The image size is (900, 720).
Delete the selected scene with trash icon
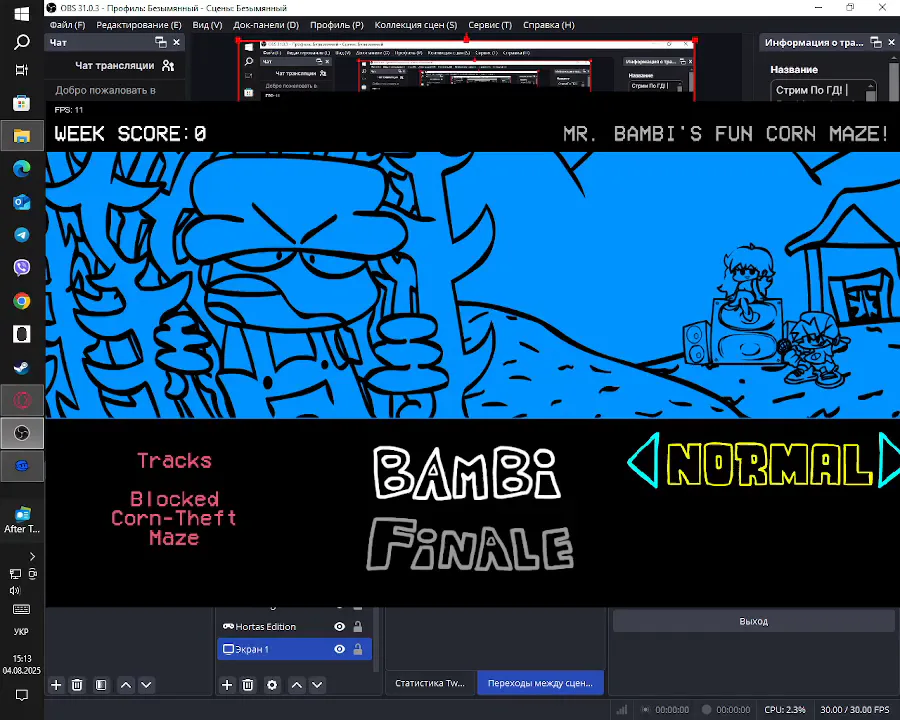[x=77, y=685]
